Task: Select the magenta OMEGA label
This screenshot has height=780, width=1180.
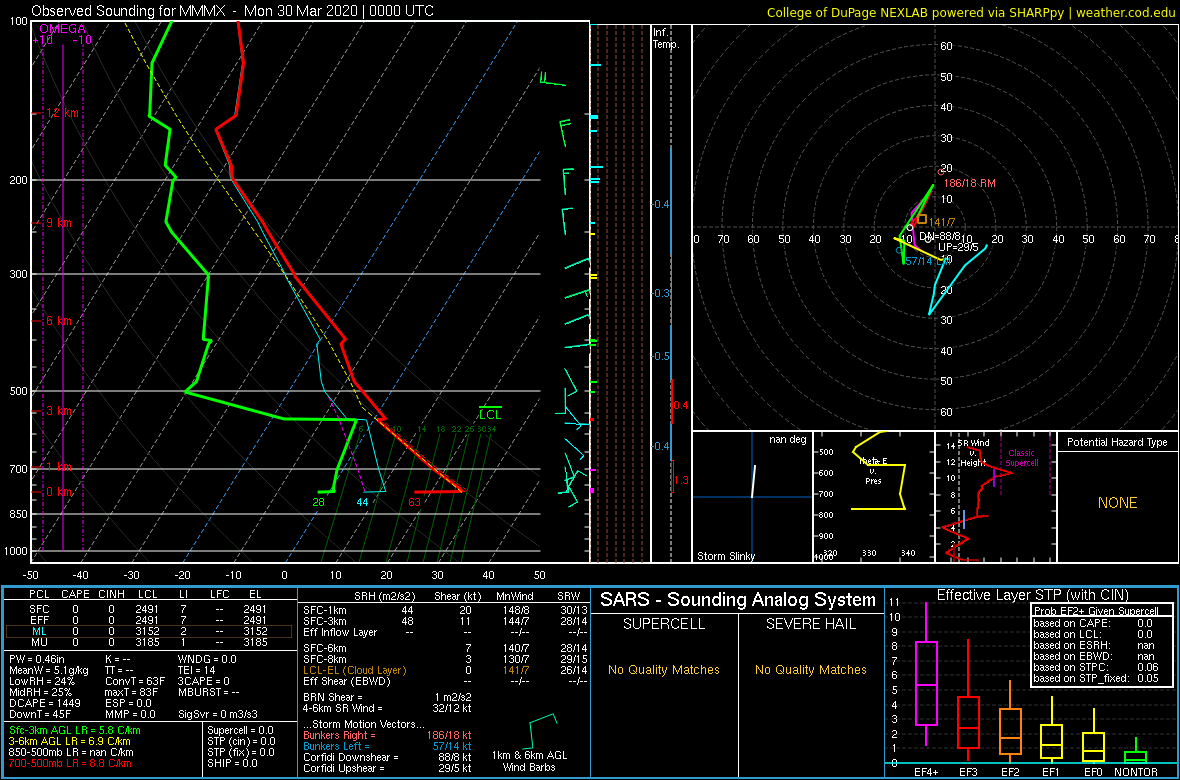Action: [x=62, y=28]
